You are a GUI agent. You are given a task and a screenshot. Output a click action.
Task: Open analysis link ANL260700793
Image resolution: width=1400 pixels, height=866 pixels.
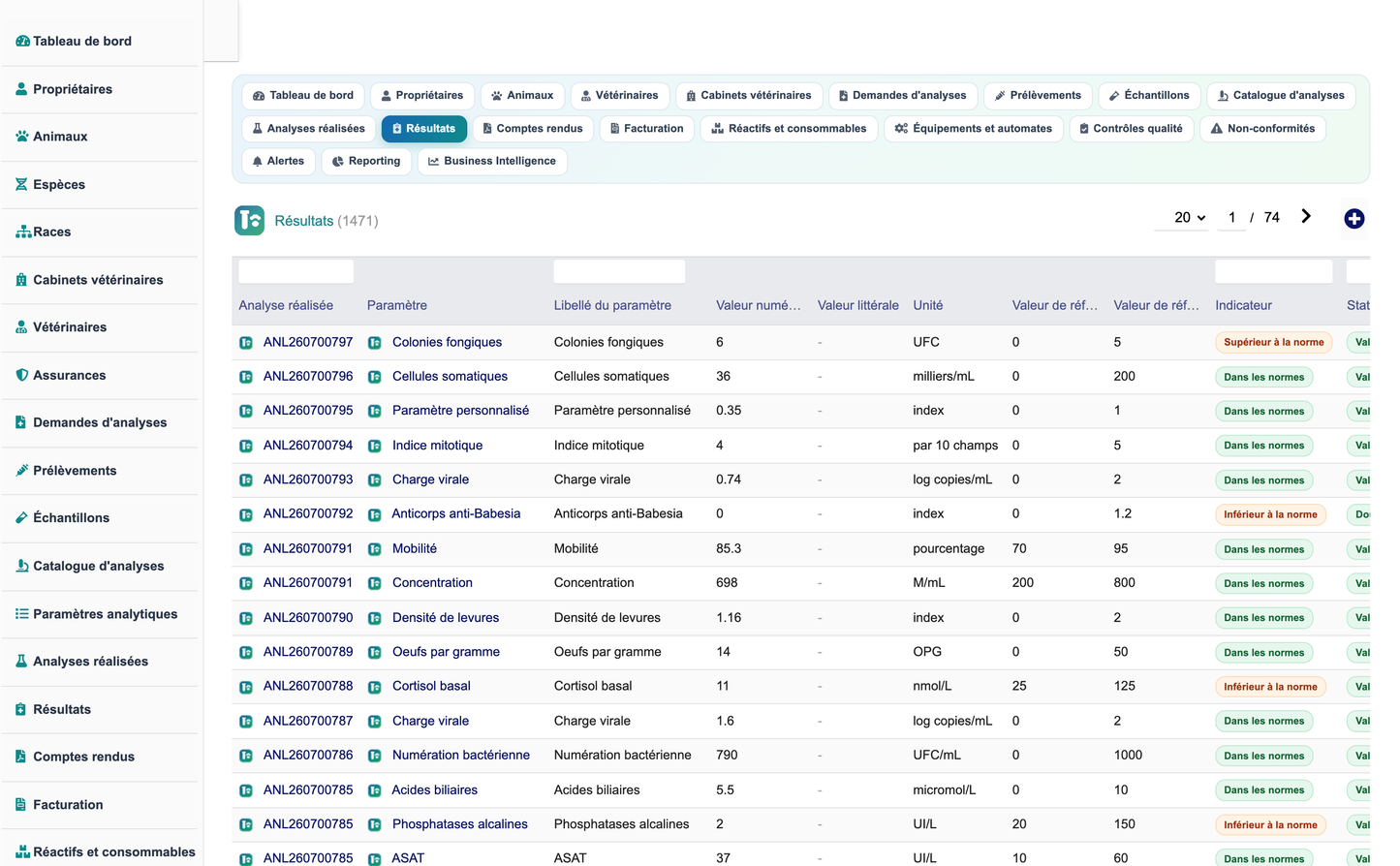pyautogui.click(x=308, y=479)
